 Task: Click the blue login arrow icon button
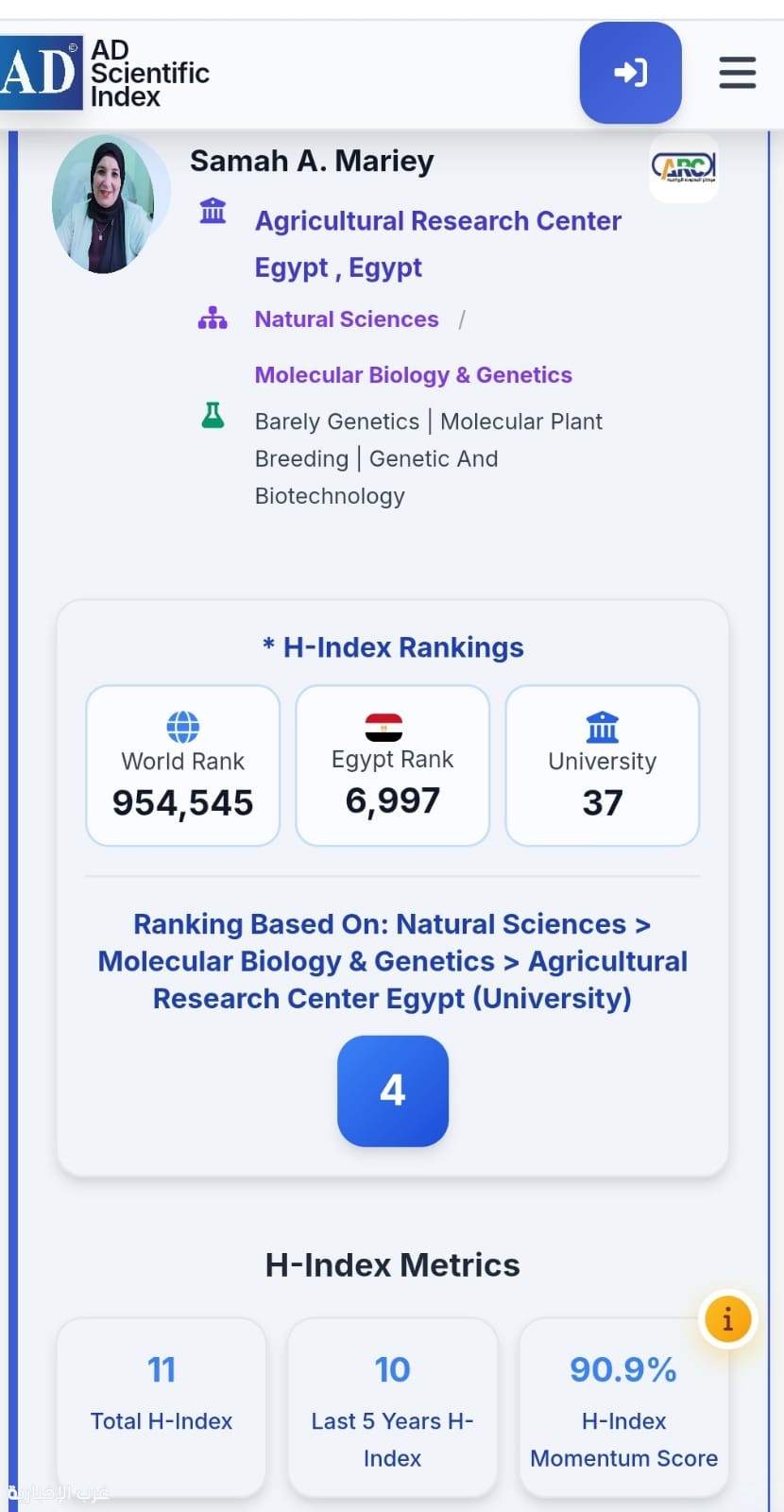630,73
